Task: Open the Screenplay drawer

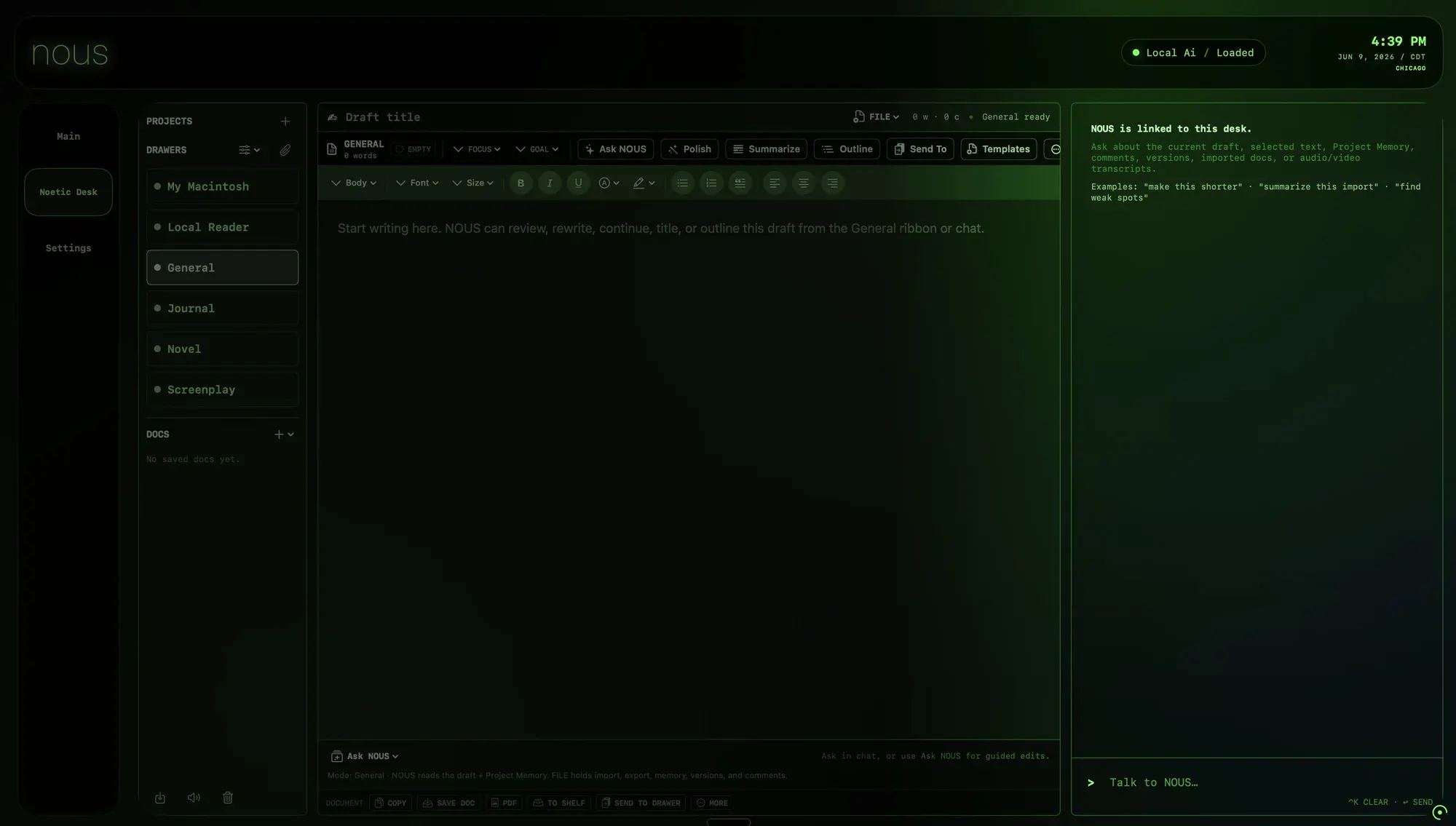Action: (x=223, y=390)
